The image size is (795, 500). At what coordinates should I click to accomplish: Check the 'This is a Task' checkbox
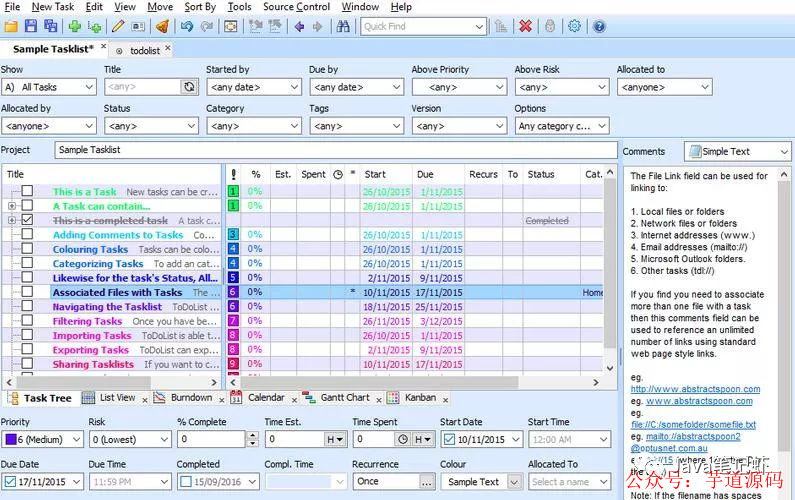(27, 191)
